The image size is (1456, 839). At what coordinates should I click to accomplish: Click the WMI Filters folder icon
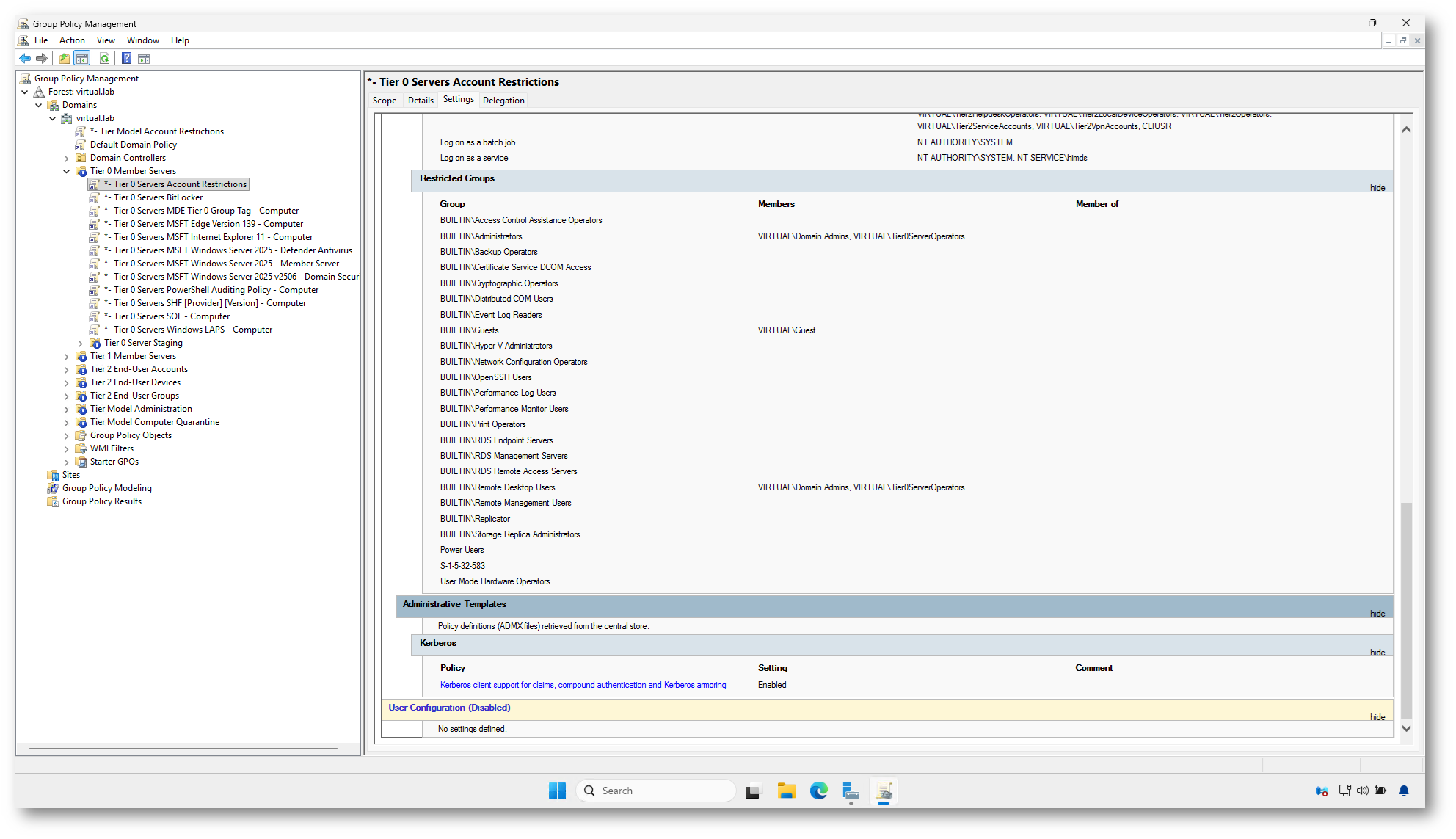[x=81, y=449]
